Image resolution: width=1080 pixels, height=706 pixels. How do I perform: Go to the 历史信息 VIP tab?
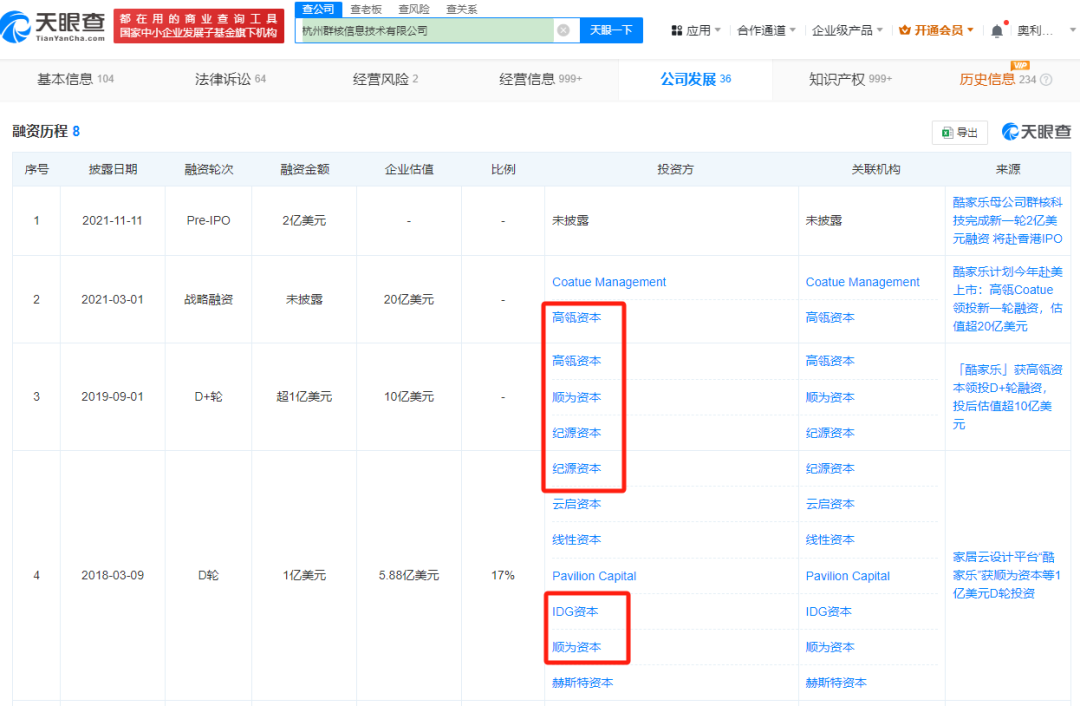(x=997, y=79)
